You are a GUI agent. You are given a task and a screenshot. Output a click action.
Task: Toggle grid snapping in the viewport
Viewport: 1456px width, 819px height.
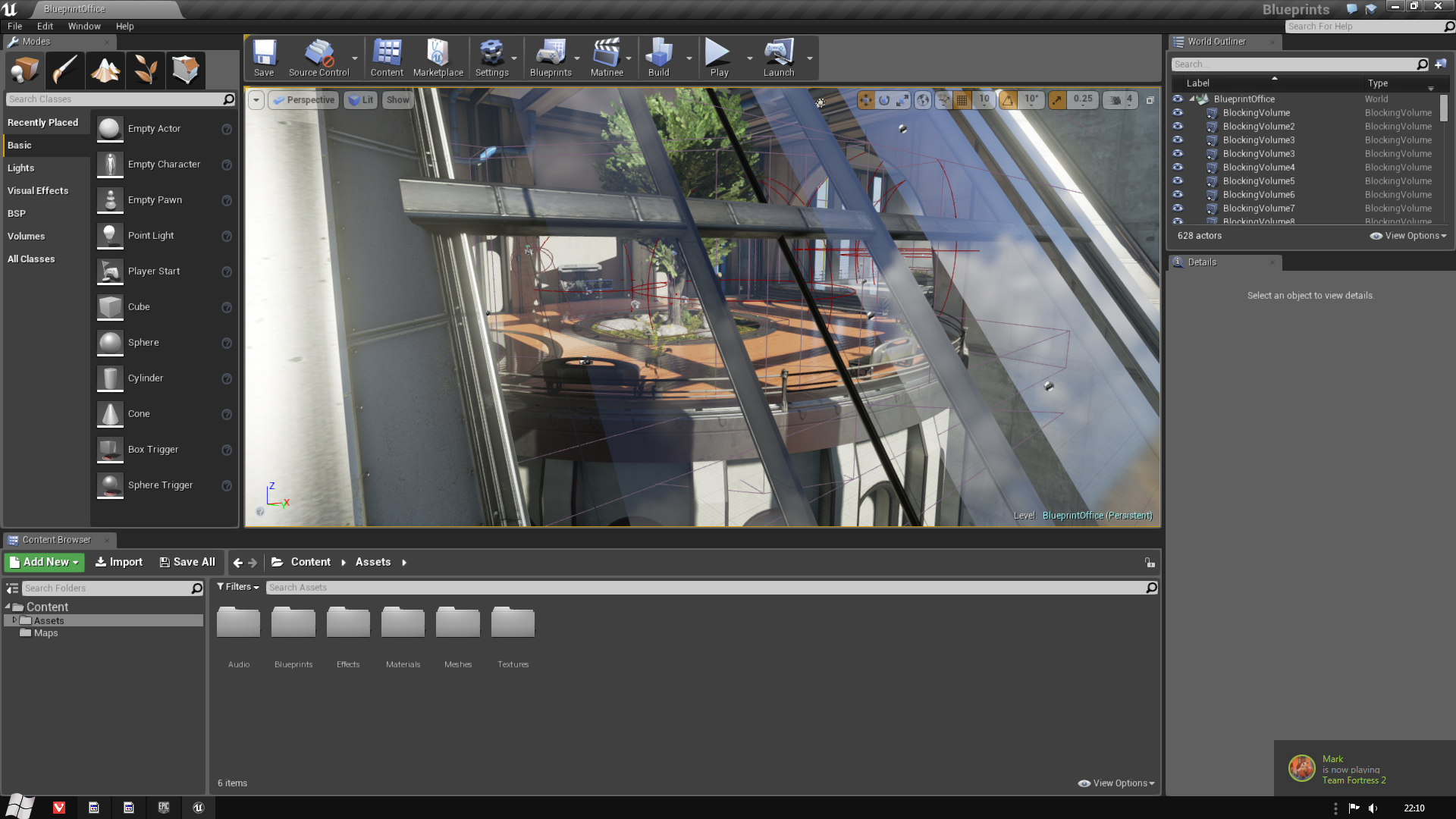pyautogui.click(x=962, y=99)
